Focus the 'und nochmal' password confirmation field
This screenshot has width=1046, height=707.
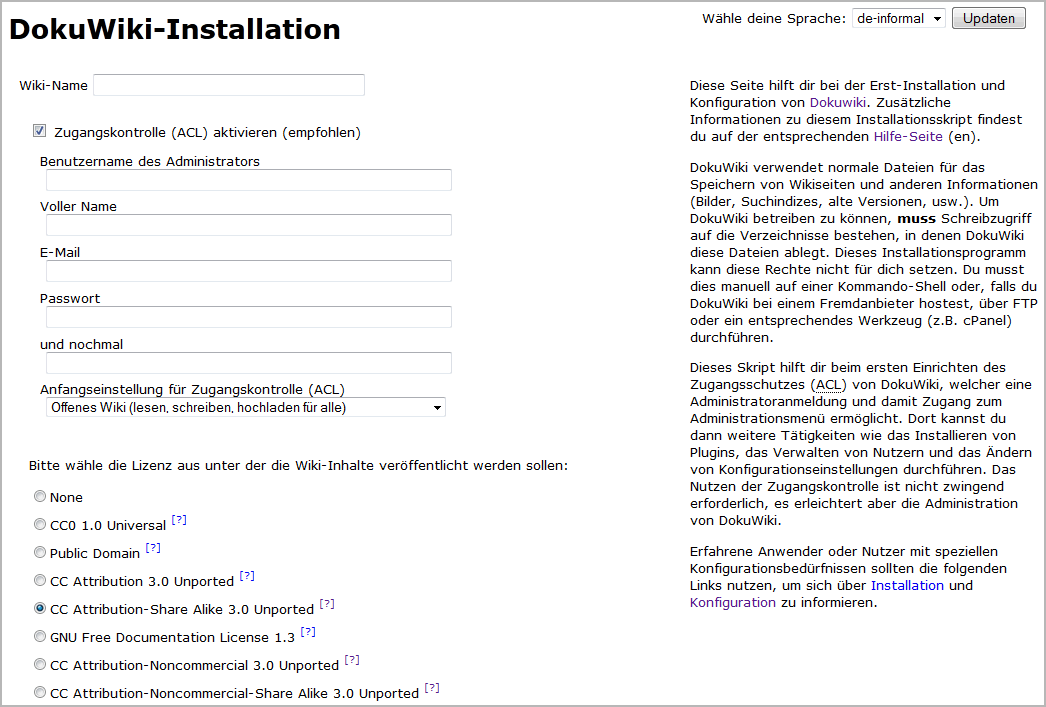[x=249, y=363]
